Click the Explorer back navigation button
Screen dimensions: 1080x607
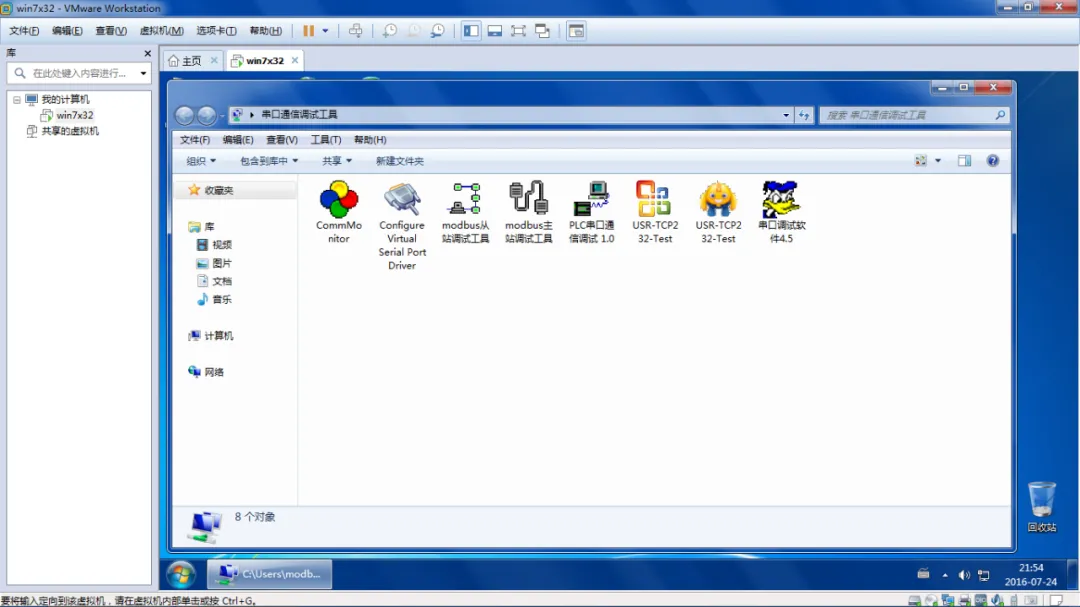[x=184, y=115]
